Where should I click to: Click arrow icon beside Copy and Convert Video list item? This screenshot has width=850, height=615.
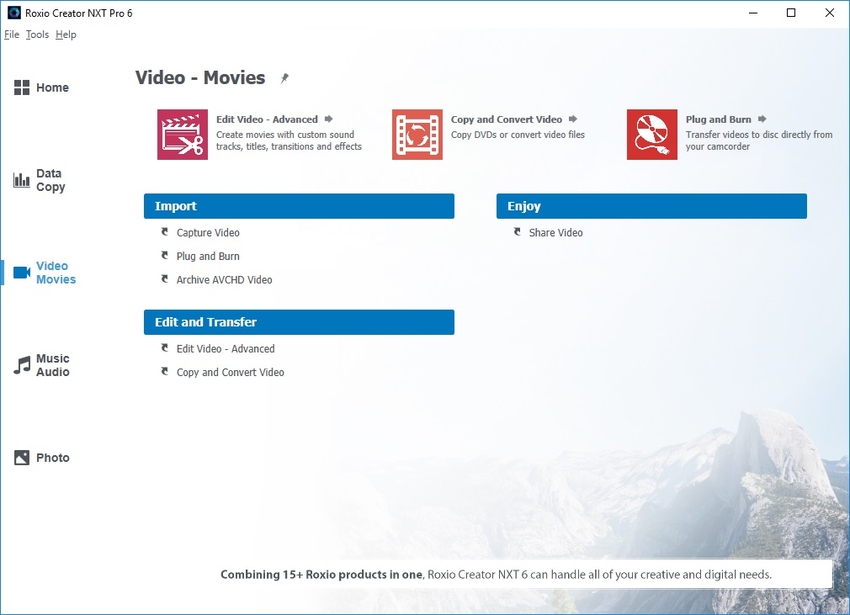165,371
